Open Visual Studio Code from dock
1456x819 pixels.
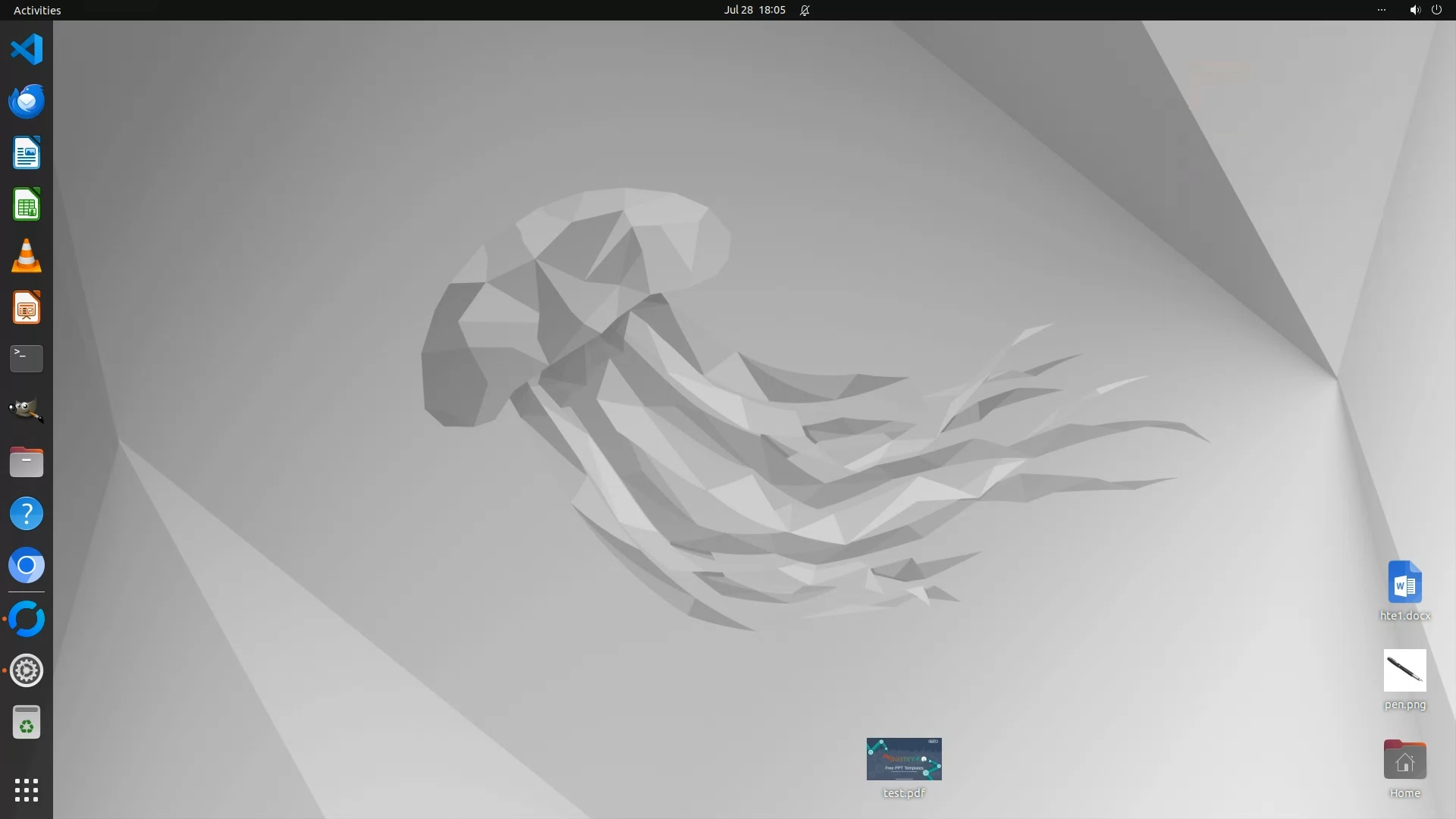tap(27, 50)
